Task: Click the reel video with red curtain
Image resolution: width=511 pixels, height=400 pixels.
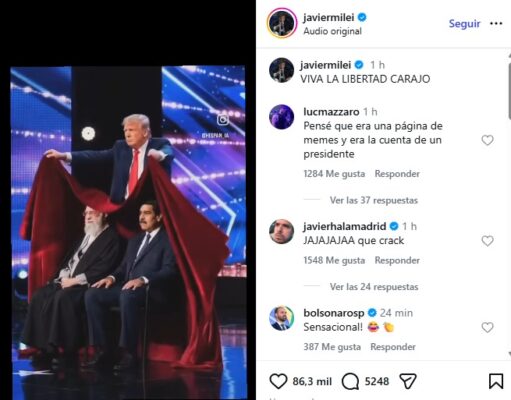Action: point(128,232)
